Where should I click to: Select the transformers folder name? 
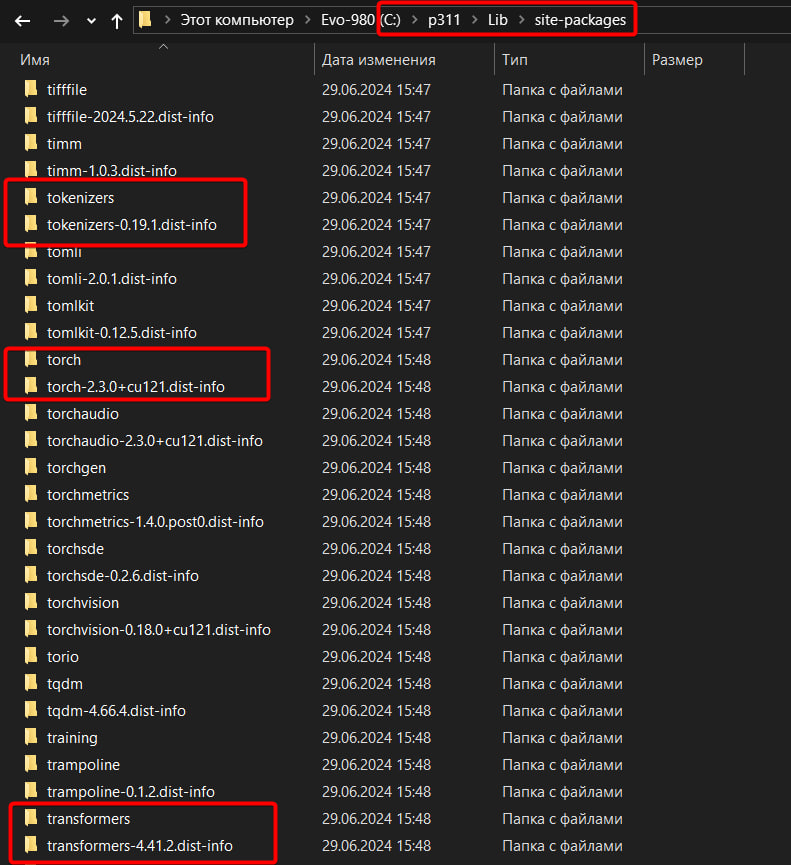88,819
